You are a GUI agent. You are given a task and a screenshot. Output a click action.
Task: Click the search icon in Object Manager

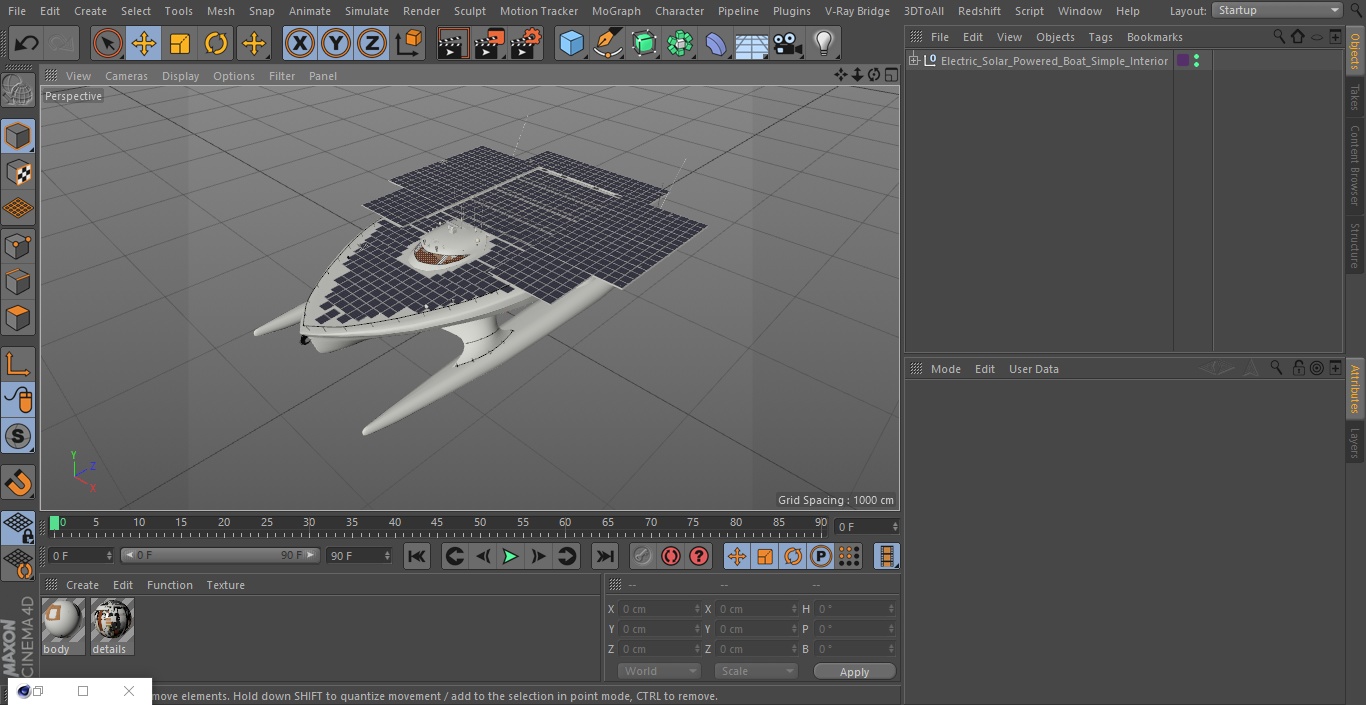point(1279,36)
